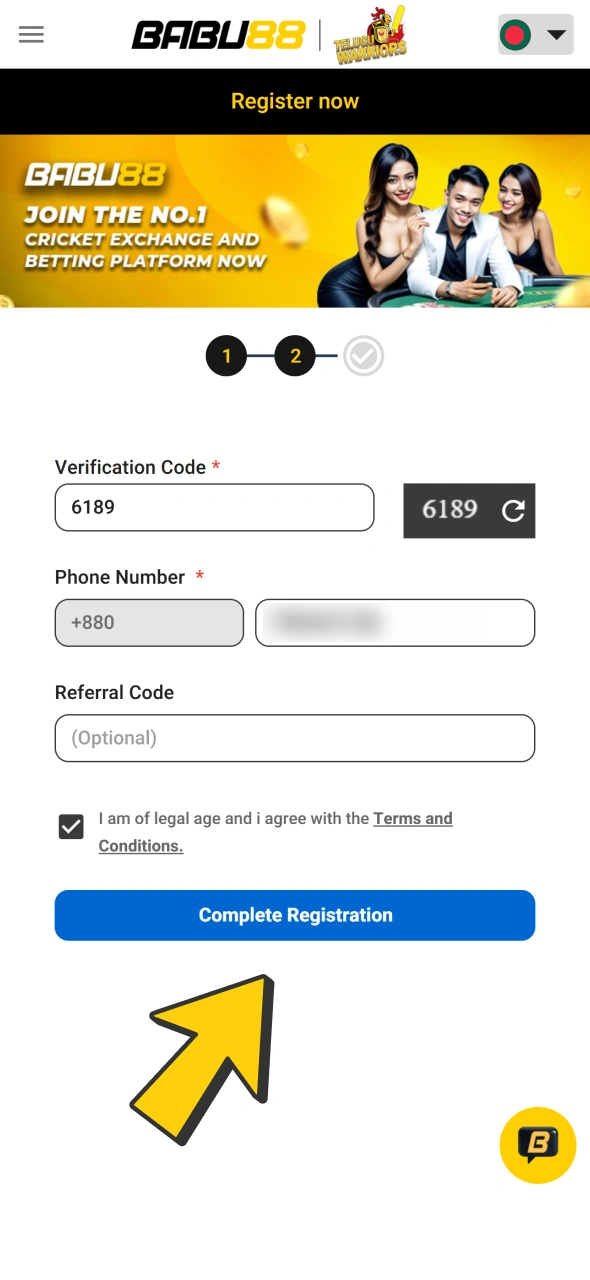This screenshot has height=1280, width=590.
Task: Toggle the Terms and Conditions consent box
Action: click(x=70, y=826)
